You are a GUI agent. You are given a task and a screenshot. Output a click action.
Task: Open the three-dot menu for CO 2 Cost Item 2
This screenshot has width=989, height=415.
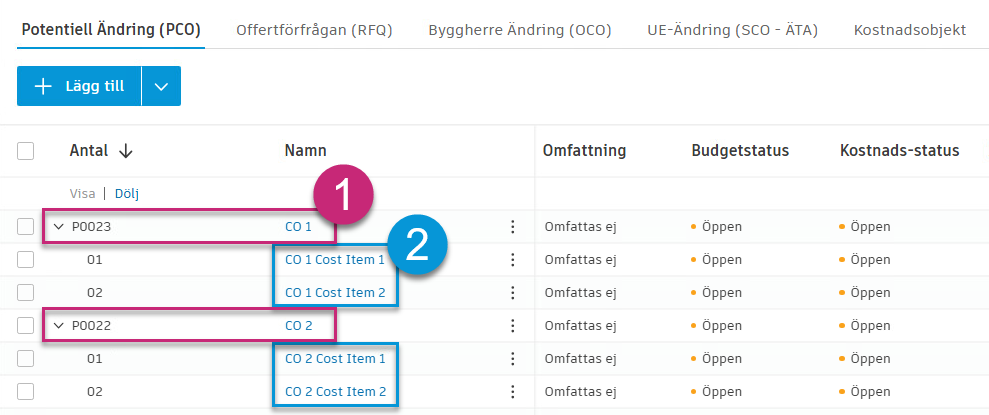pos(513,392)
